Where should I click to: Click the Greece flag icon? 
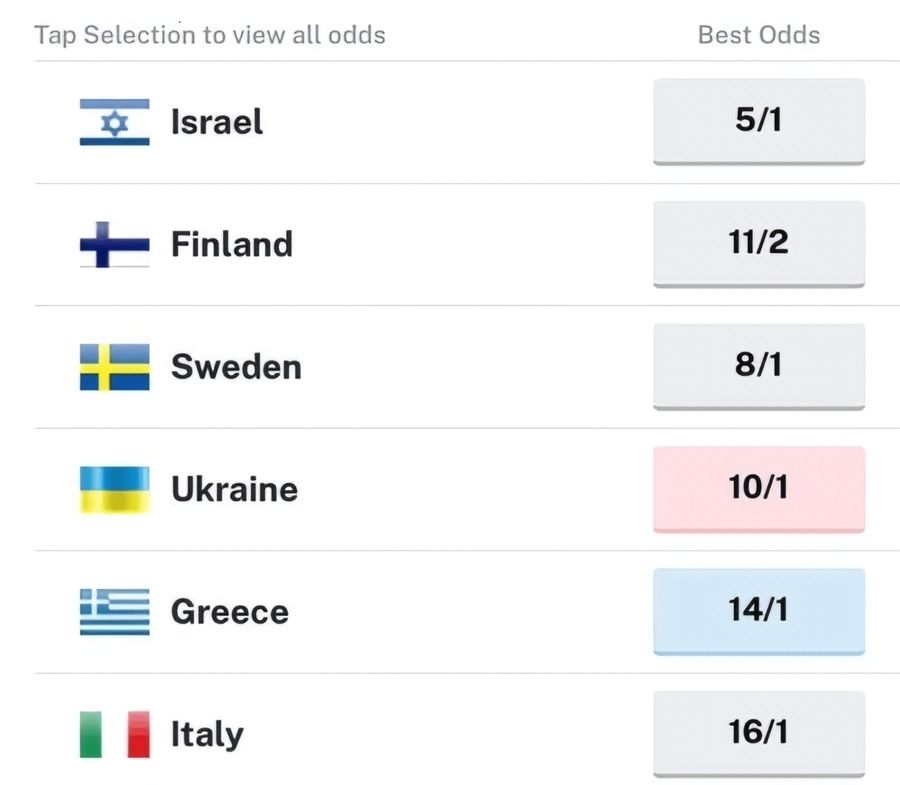(x=114, y=611)
